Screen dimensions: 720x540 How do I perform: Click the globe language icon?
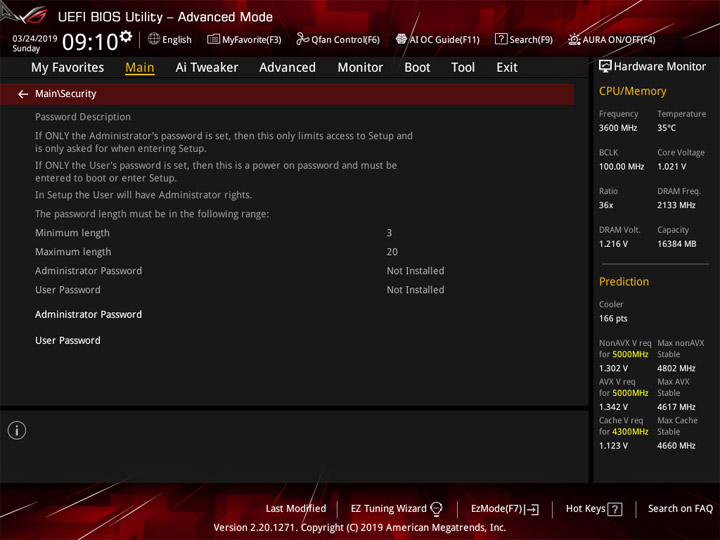[154, 39]
